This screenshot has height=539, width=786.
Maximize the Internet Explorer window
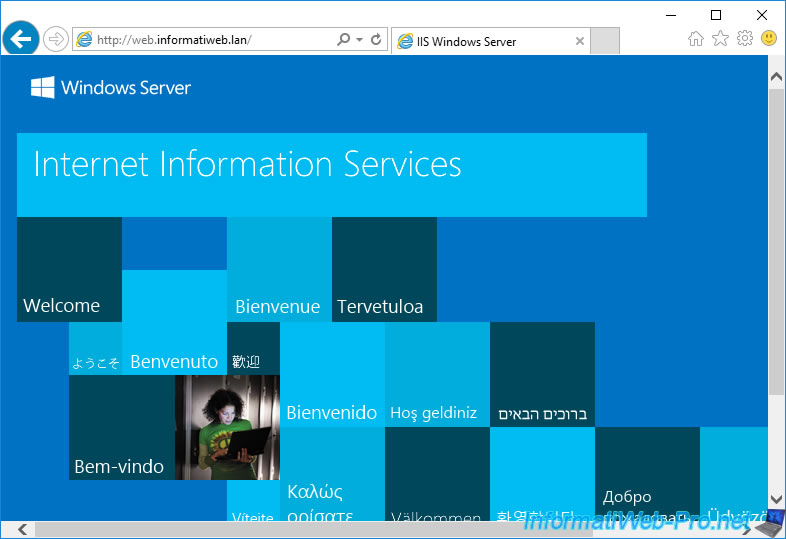716,15
